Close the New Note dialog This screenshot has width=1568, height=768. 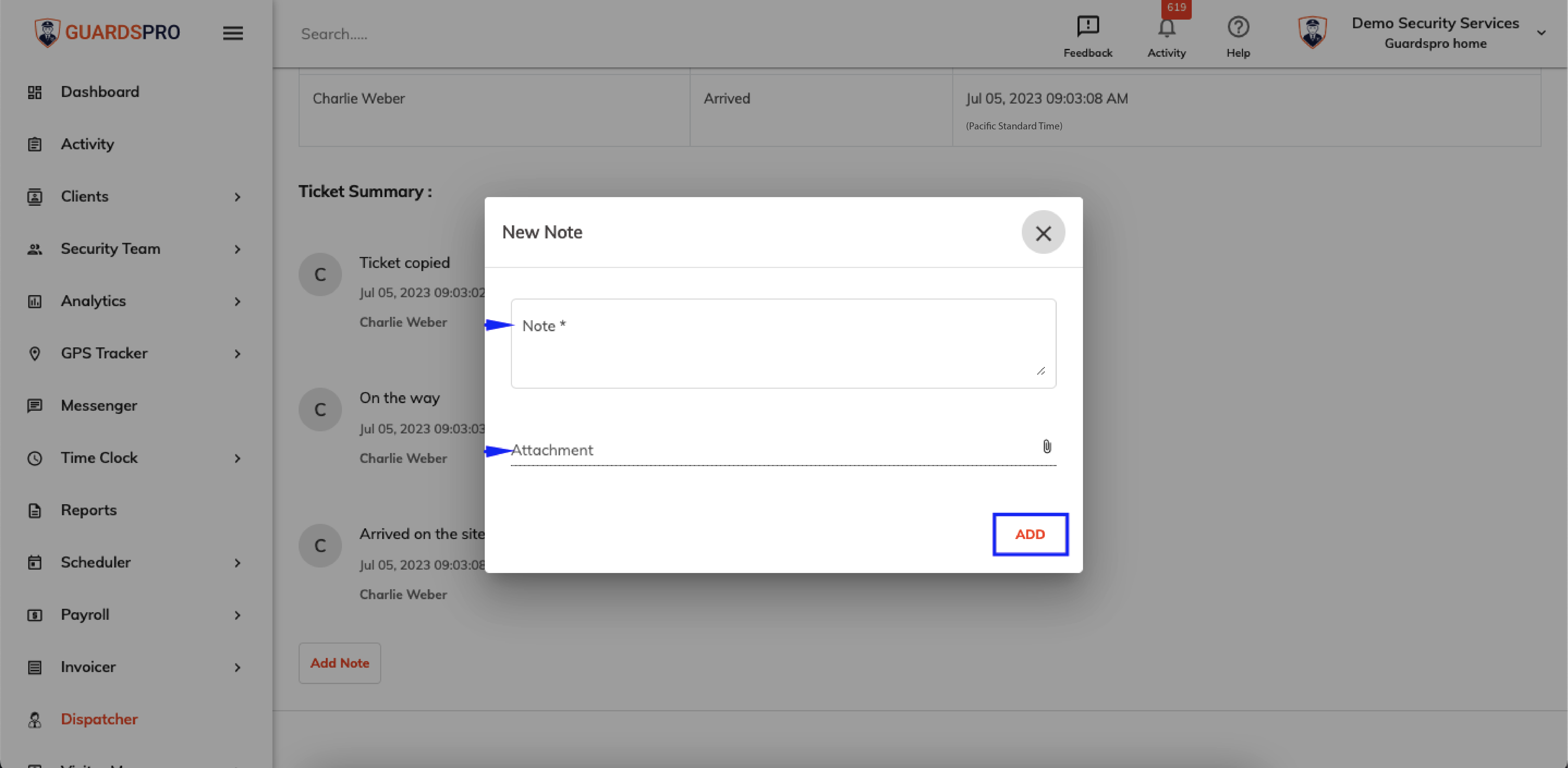click(x=1043, y=232)
